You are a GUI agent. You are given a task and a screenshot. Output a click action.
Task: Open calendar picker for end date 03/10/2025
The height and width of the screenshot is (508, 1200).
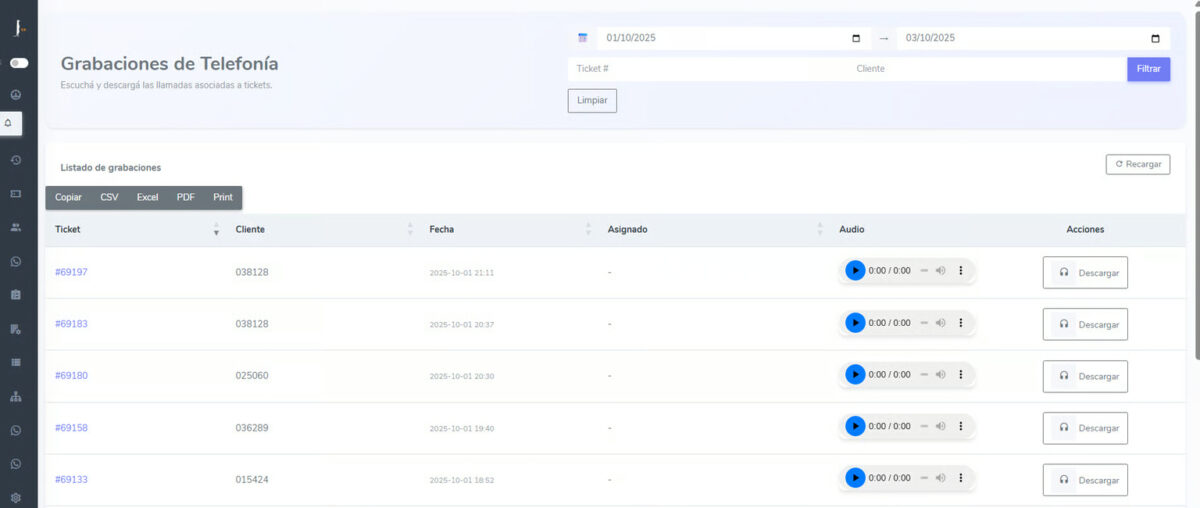pyautogui.click(x=1155, y=39)
